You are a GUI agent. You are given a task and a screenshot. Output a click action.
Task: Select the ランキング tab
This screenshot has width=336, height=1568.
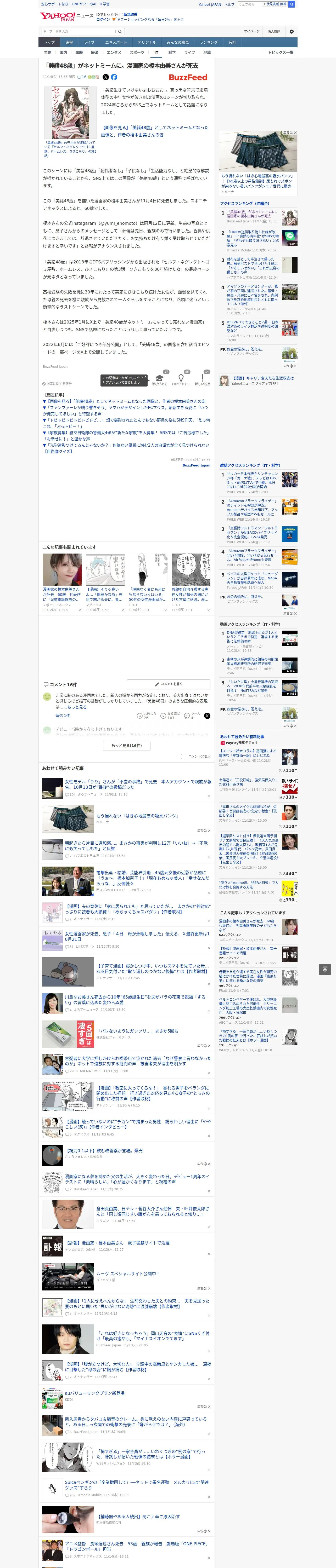point(209,43)
